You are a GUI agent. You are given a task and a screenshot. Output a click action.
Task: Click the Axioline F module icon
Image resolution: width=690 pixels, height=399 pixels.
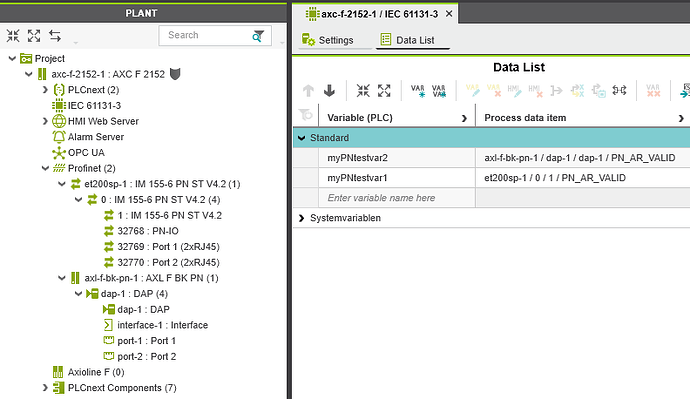coord(58,372)
